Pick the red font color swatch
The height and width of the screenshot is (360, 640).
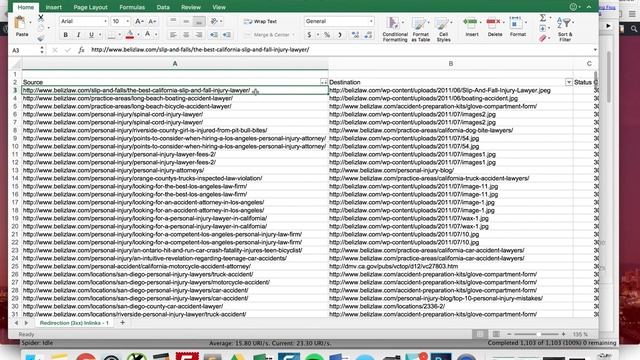coord(130,35)
